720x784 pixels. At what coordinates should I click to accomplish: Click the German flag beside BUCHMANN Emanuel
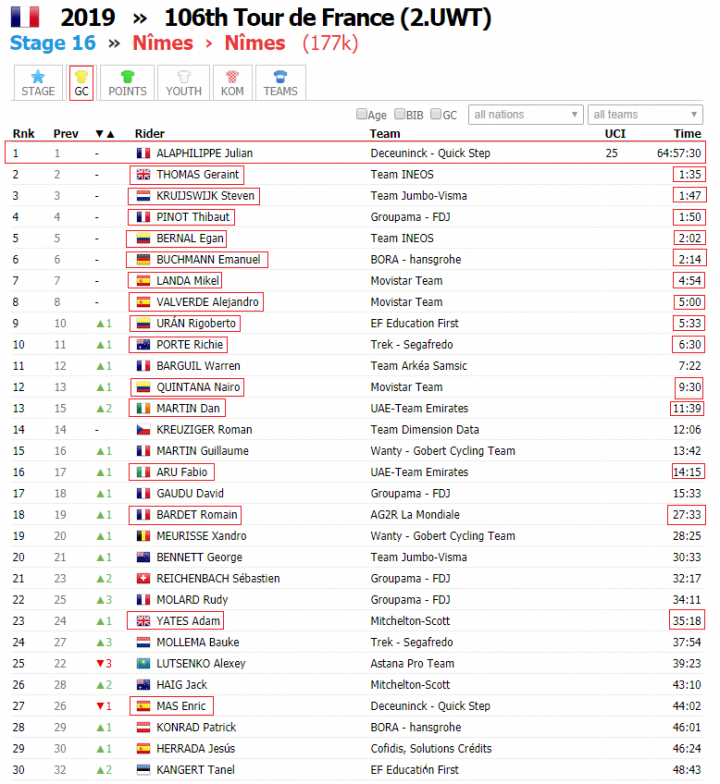coord(144,260)
